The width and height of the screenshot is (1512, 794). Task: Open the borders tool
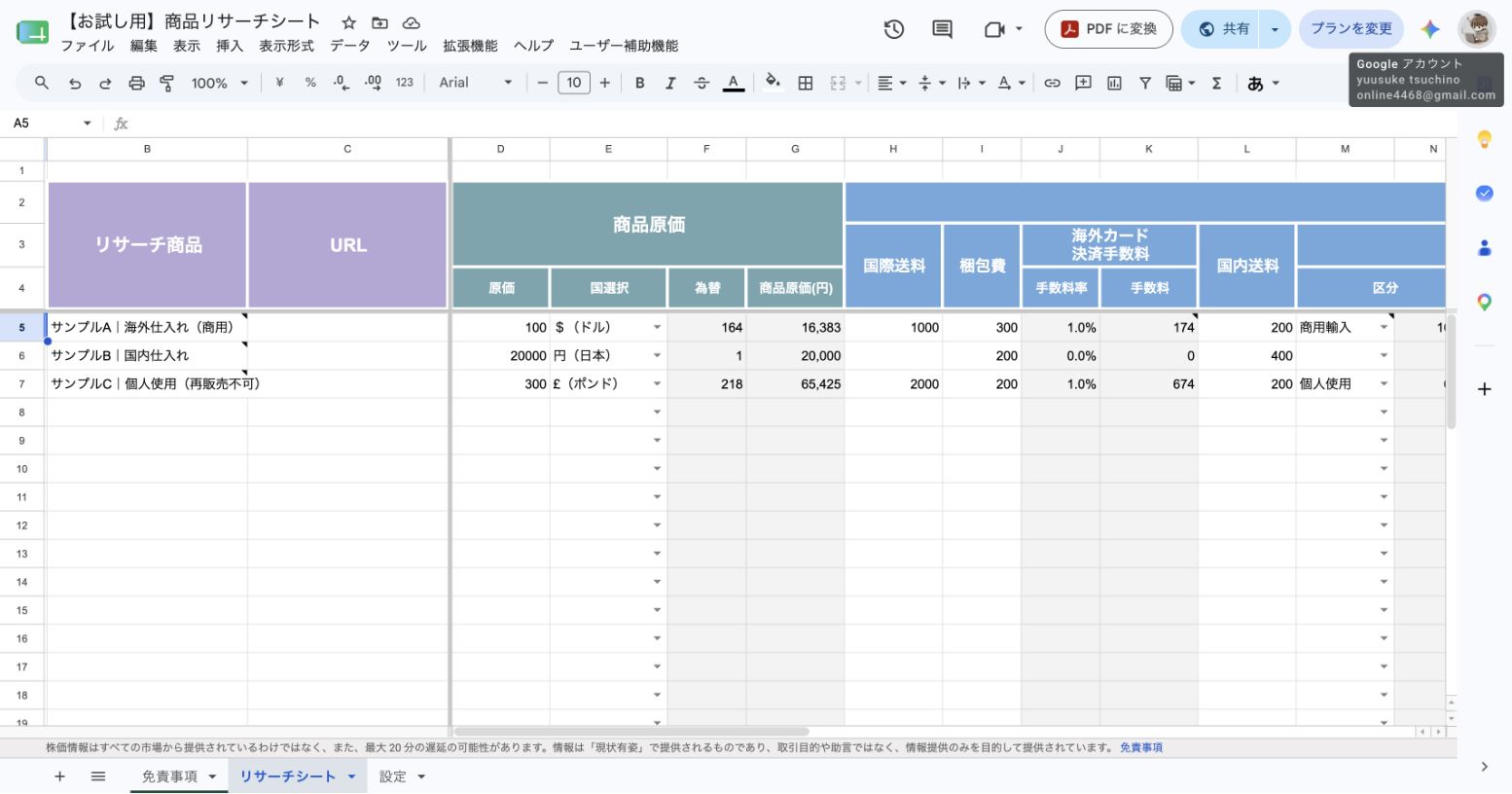coord(805,83)
